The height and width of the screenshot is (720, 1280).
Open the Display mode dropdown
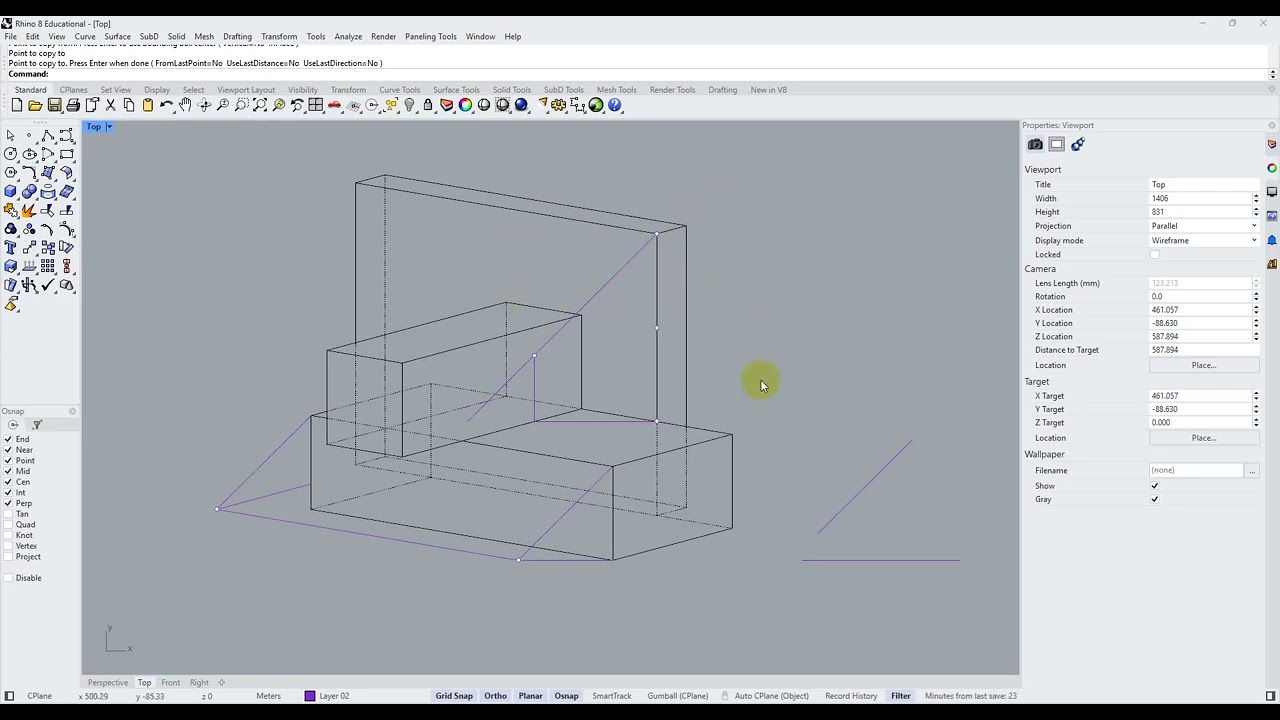tap(1204, 241)
